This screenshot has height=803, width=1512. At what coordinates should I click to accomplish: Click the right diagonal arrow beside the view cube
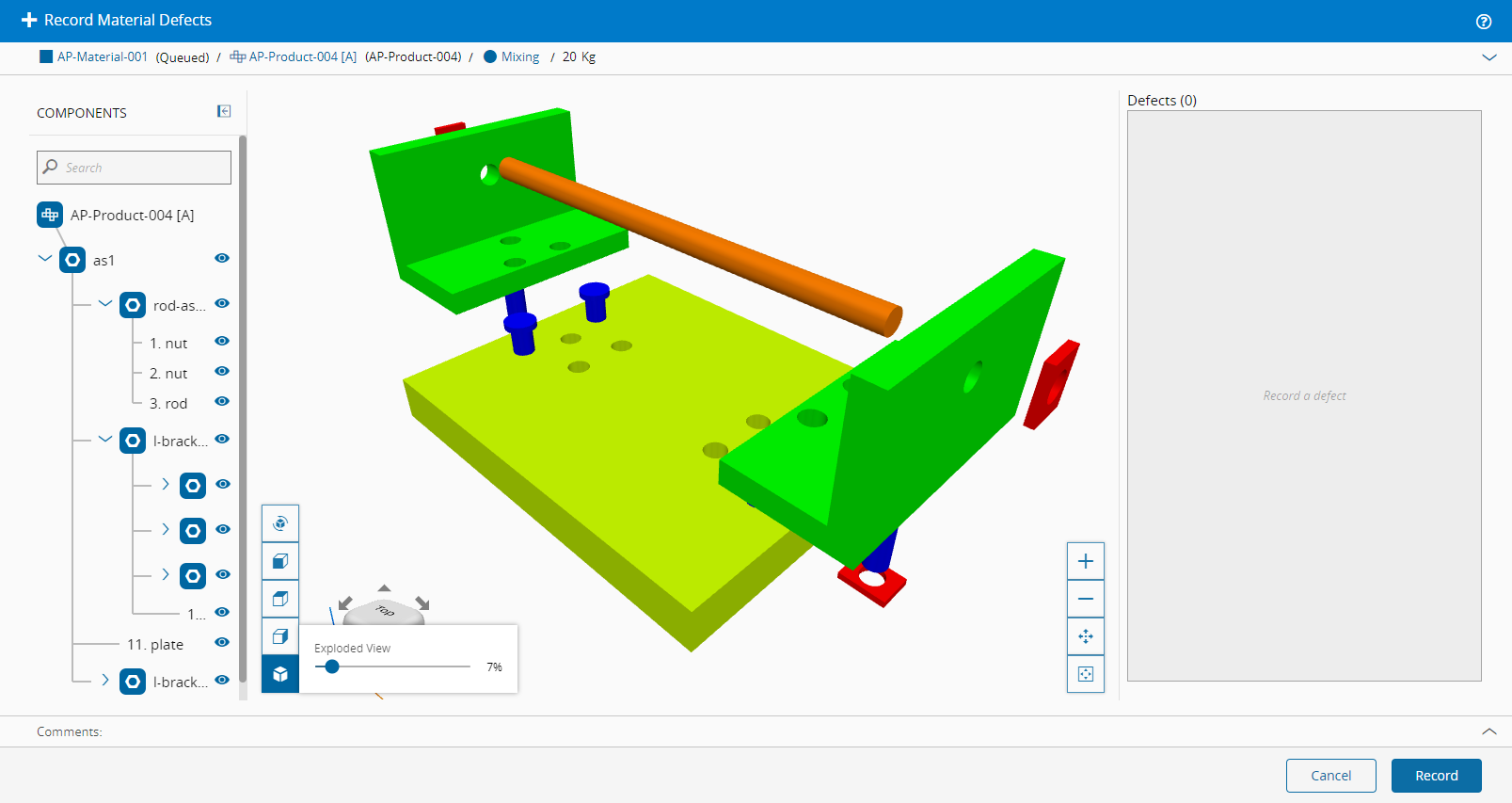[422, 602]
